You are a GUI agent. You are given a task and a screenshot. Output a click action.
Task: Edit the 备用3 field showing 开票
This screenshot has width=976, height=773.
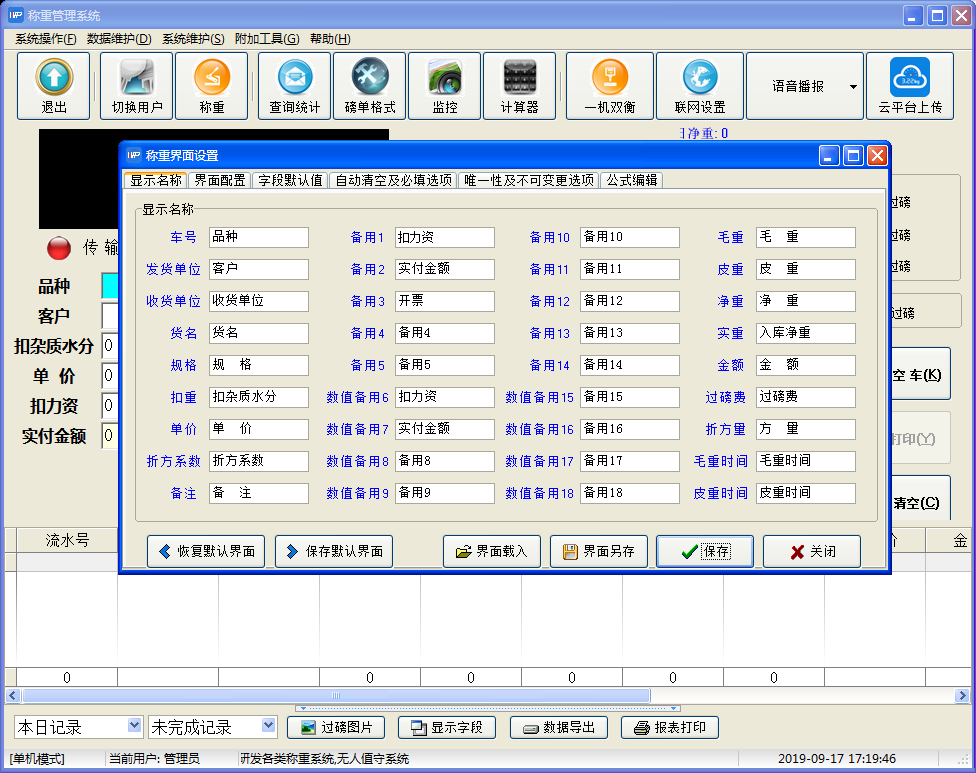tap(444, 301)
